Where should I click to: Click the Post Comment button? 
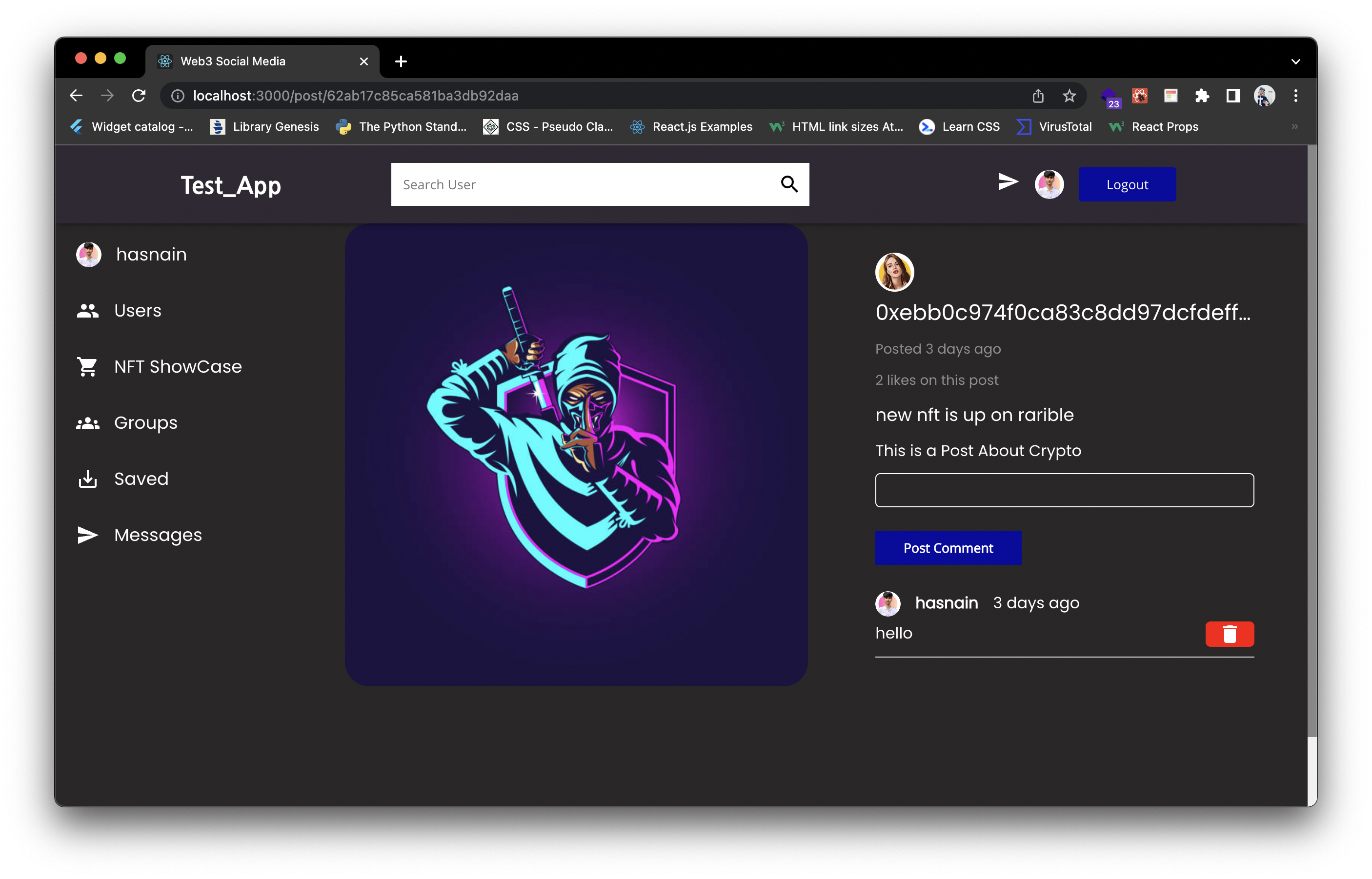pyautogui.click(x=948, y=548)
